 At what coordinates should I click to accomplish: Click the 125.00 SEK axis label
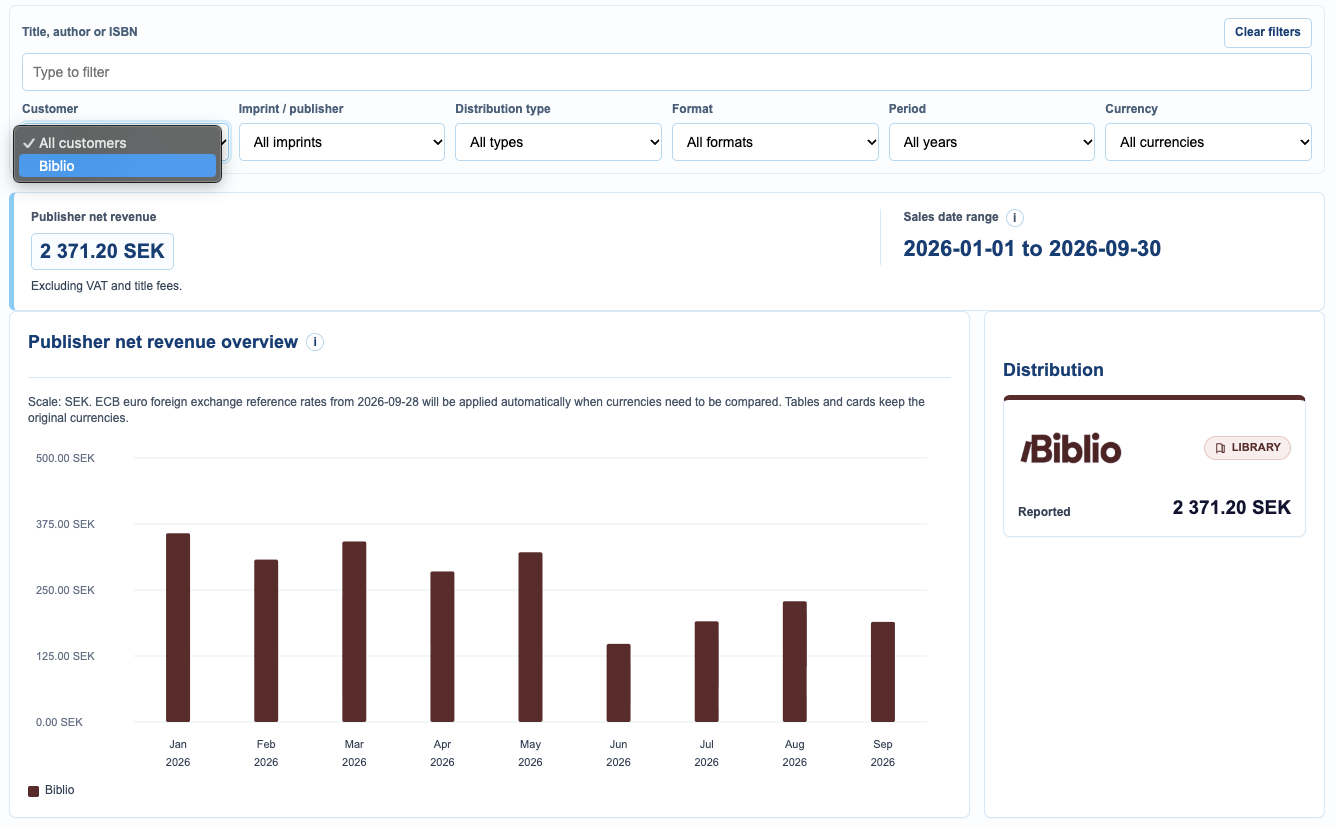click(x=65, y=656)
